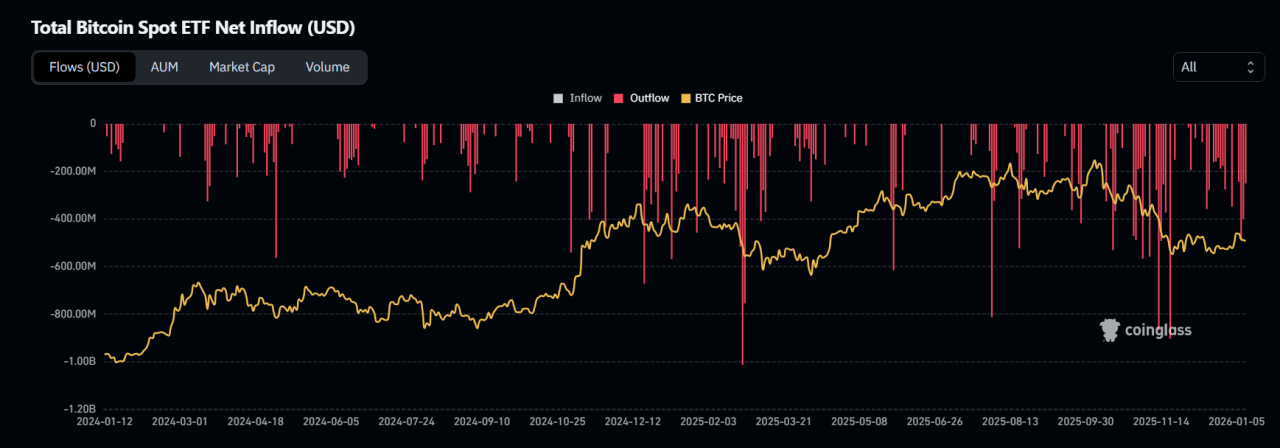The image size is (1280, 448).
Task: Open the Volume tab
Action: point(327,67)
